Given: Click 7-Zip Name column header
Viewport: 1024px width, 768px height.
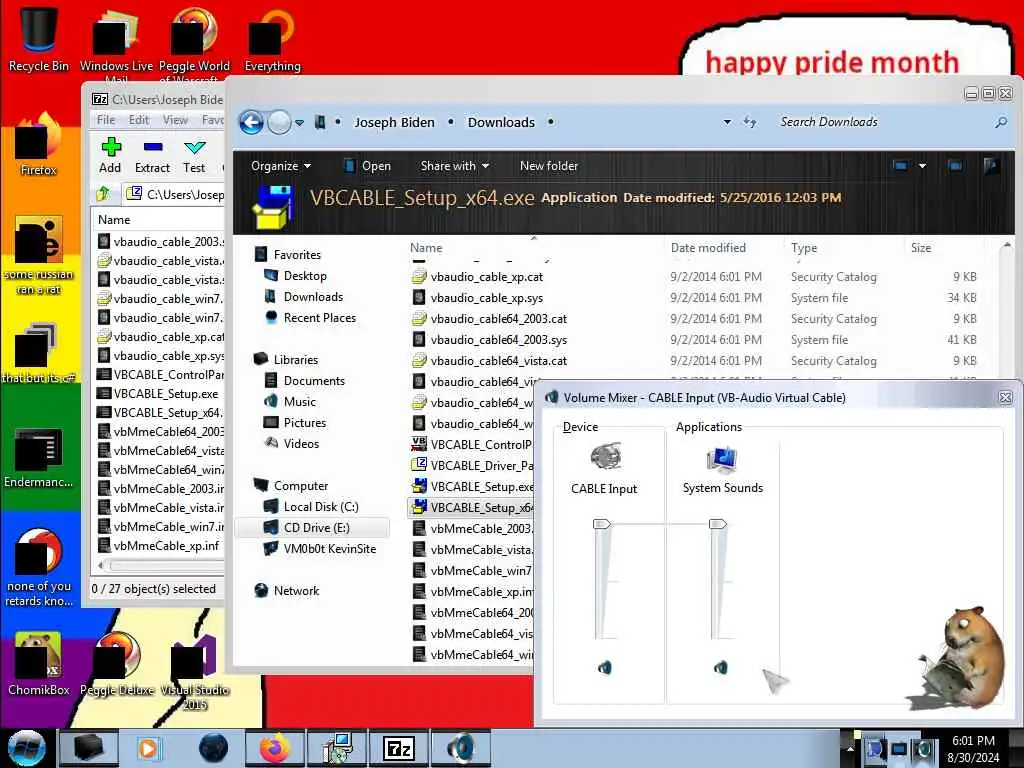Looking at the screenshot, I should (114, 219).
